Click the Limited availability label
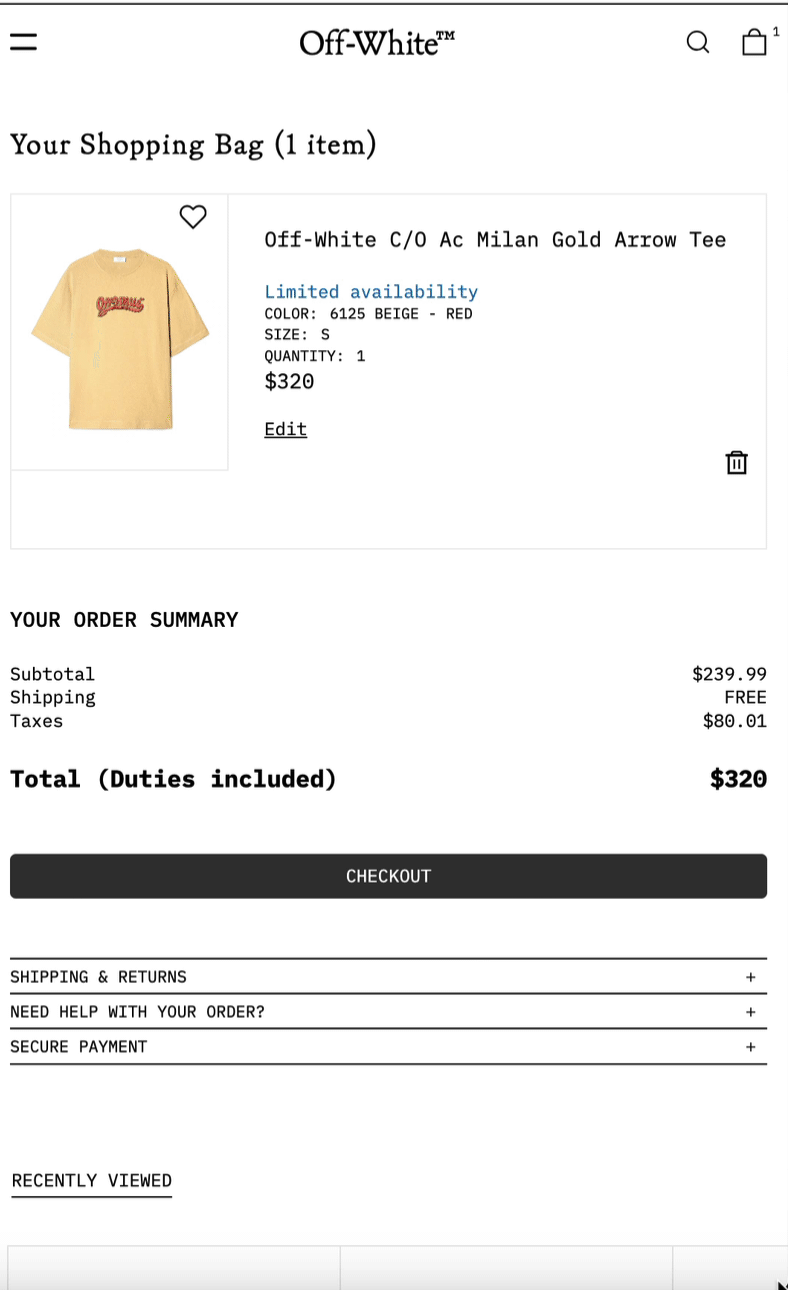 pyautogui.click(x=371, y=292)
